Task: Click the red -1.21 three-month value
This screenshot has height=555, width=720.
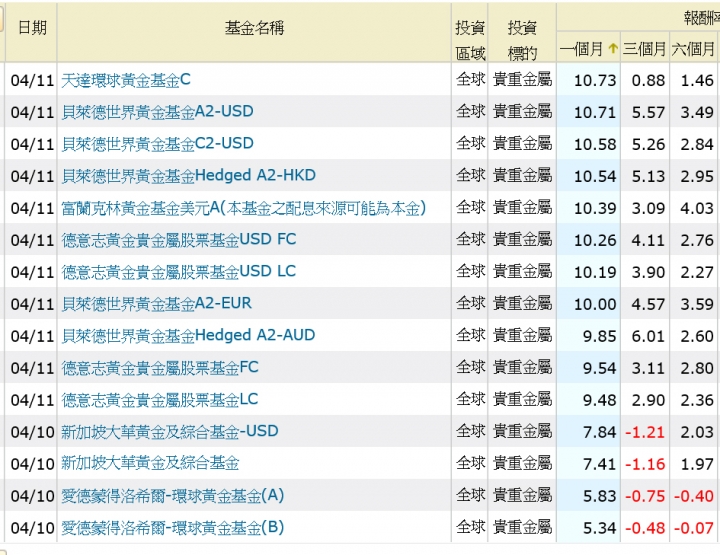Action: [x=645, y=432]
